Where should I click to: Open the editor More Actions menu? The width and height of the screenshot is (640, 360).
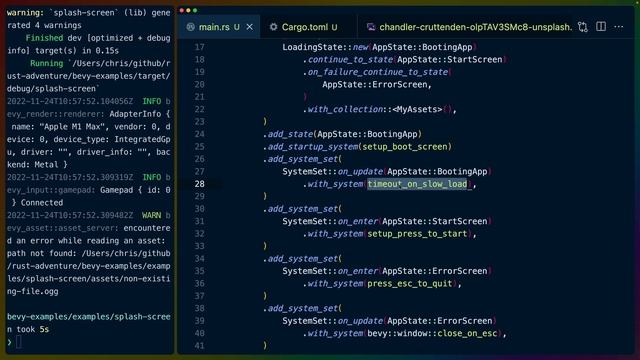pos(619,27)
